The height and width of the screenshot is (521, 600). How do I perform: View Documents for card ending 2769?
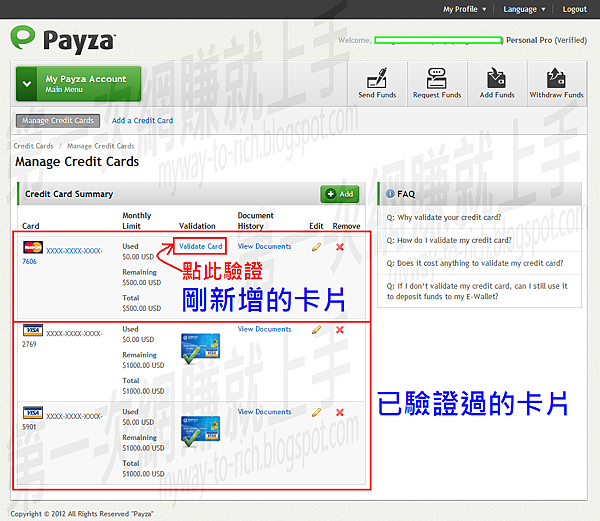(264, 329)
